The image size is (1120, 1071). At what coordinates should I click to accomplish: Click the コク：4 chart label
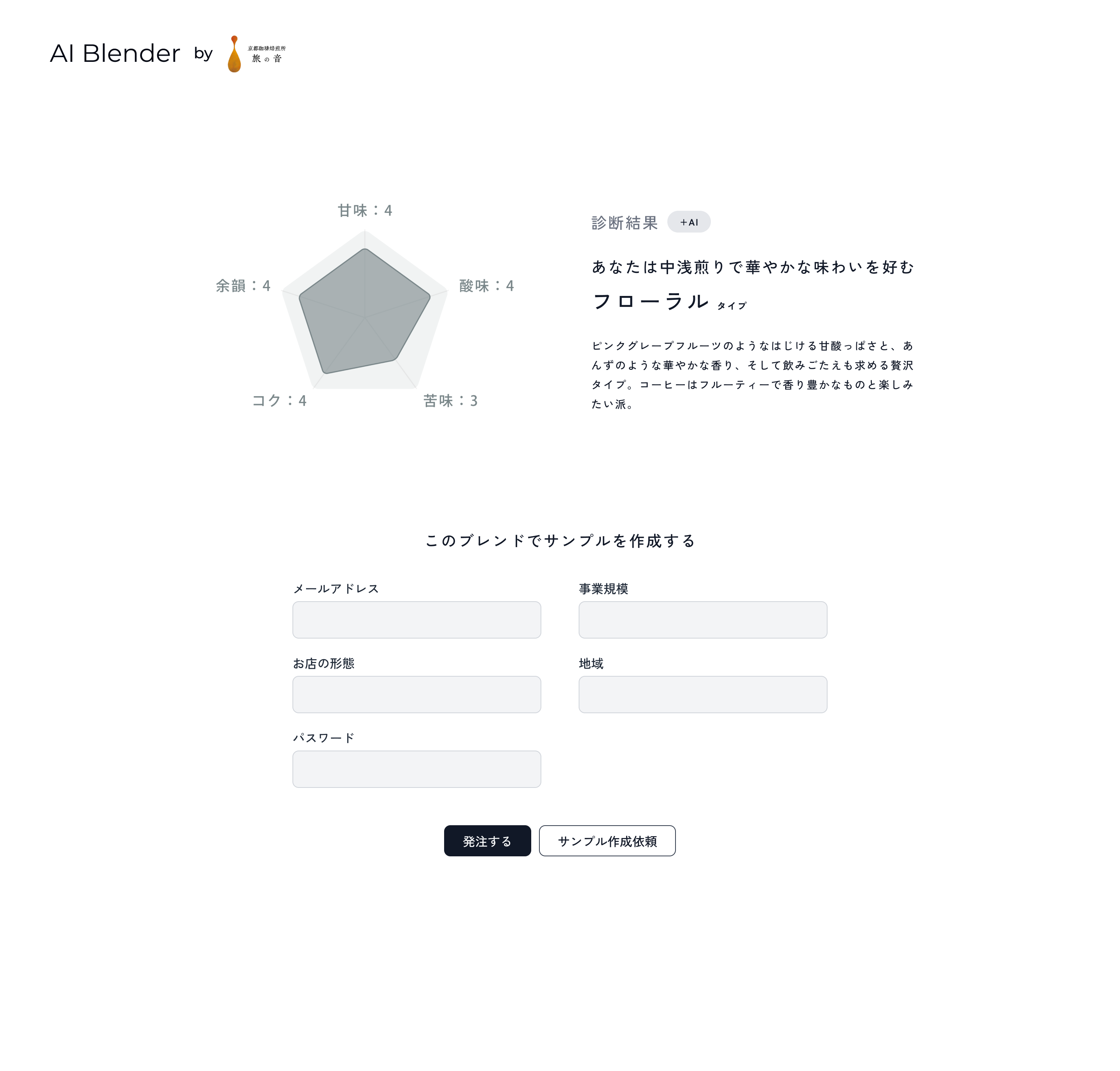pyautogui.click(x=279, y=401)
